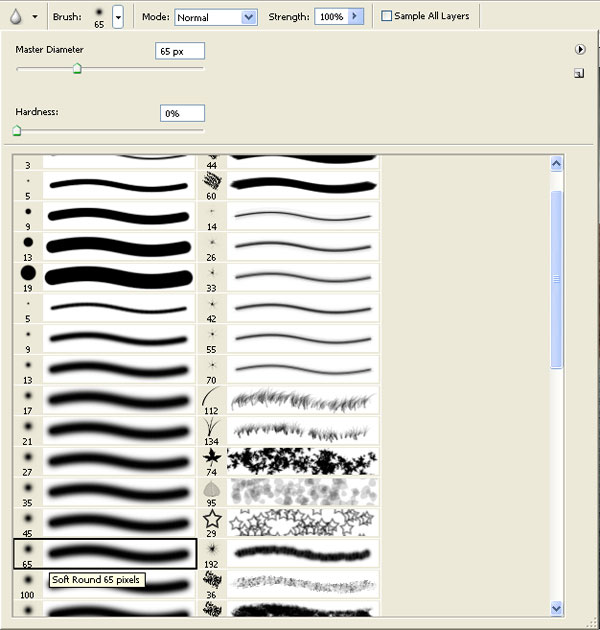Open the Mode dropdown set to Normal
The image size is (600, 630).
click(x=216, y=17)
